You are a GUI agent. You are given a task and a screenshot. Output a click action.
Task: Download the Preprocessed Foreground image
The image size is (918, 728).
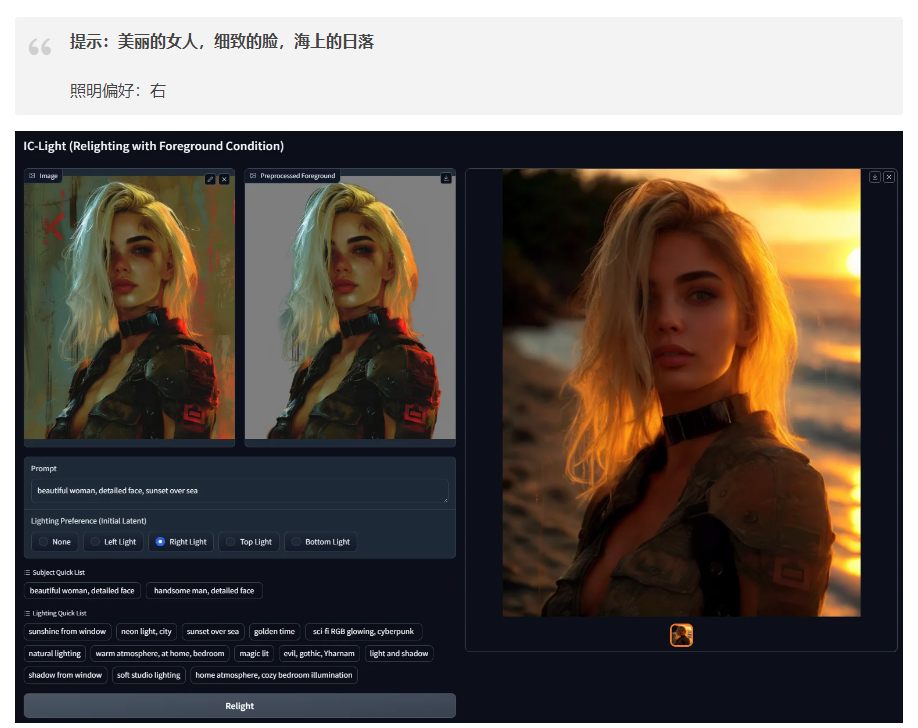coord(446,179)
